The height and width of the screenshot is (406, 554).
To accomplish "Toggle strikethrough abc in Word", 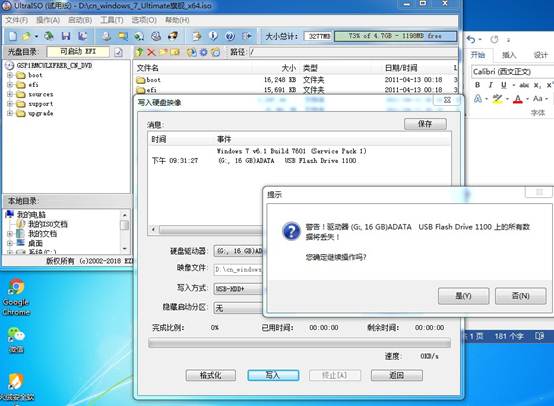I will (524, 85).
